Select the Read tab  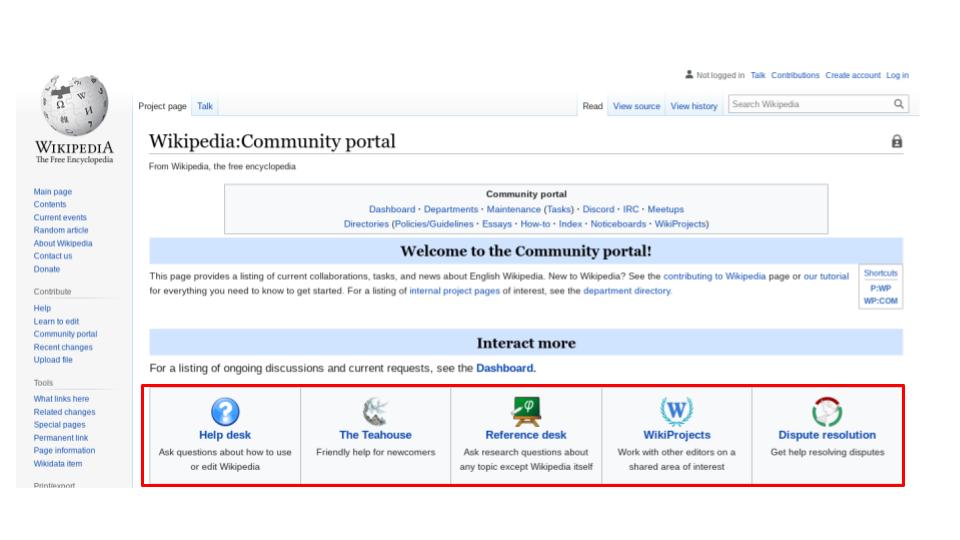point(592,106)
